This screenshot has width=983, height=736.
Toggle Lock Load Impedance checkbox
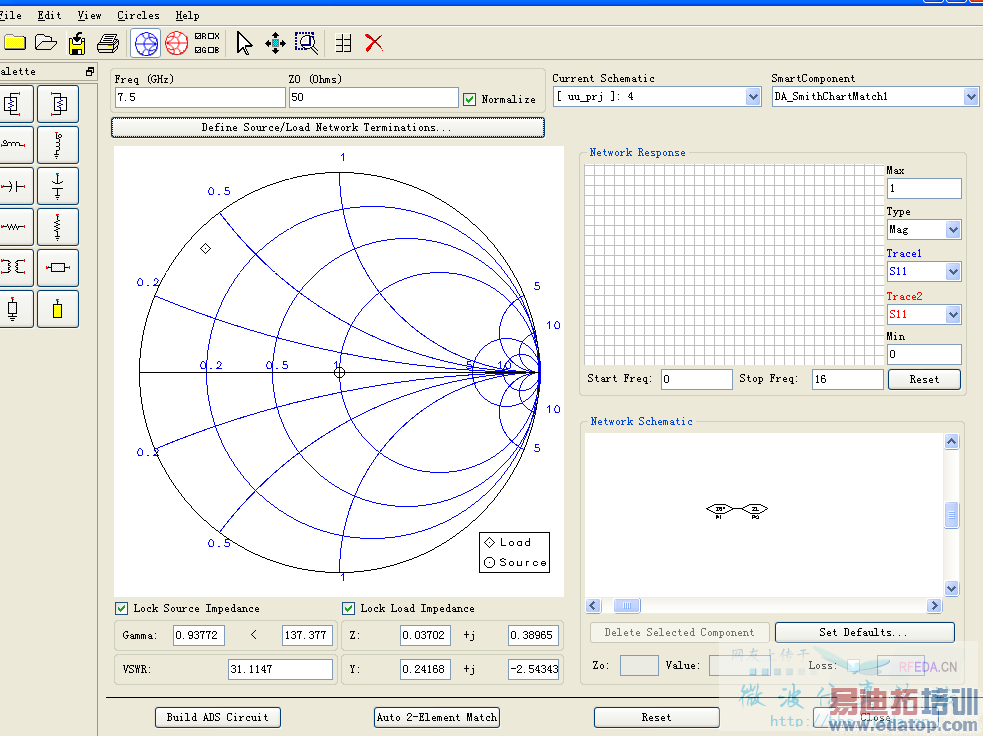(349, 608)
